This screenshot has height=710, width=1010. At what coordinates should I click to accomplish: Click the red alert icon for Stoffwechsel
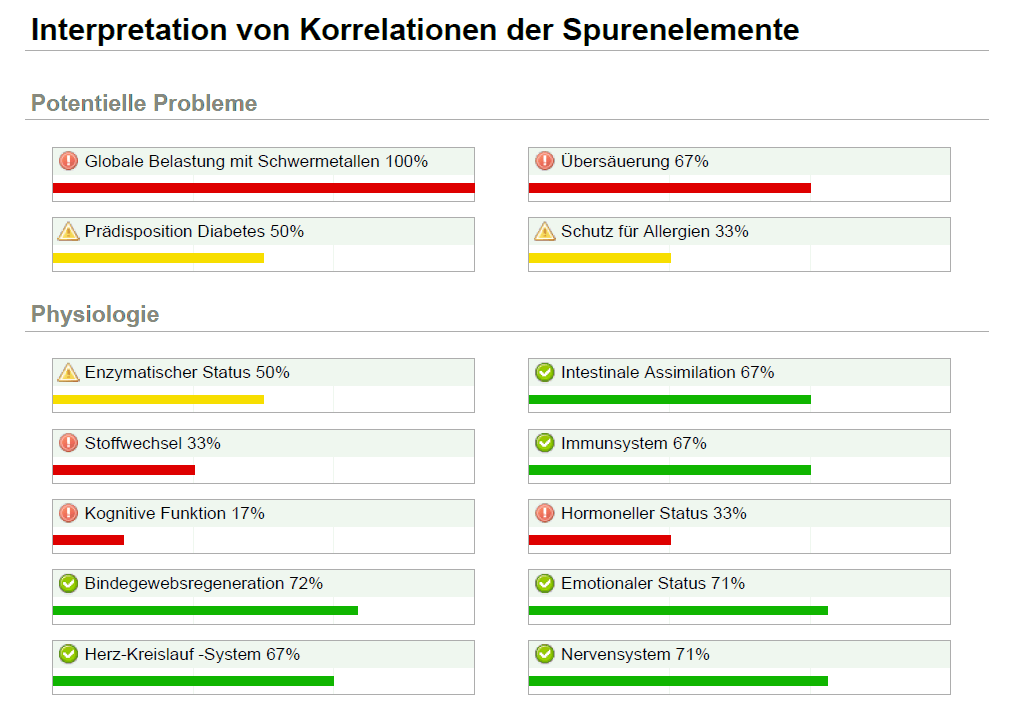tap(68, 443)
